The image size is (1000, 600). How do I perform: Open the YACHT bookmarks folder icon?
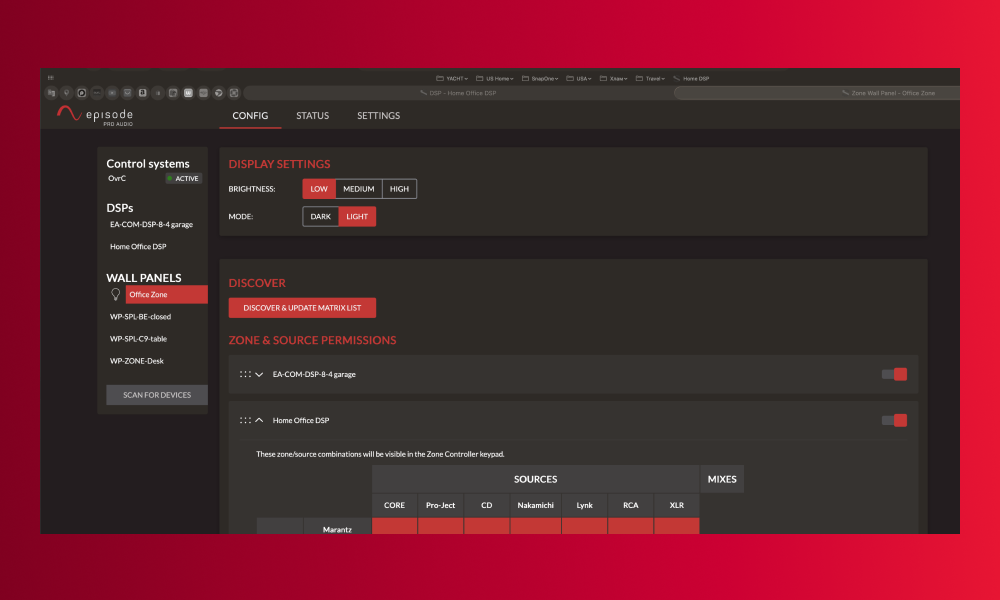click(x=441, y=78)
